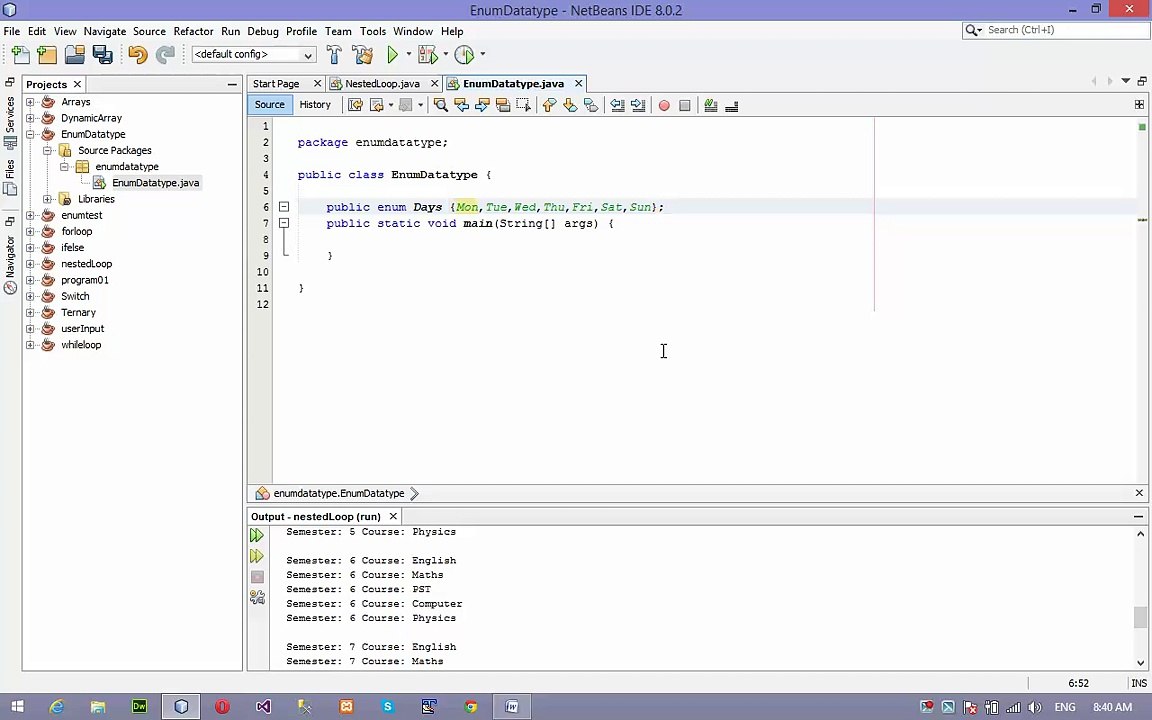This screenshot has width=1152, height=720.
Task: Collapse the Source Packages node
Action: tap(47, 151)
